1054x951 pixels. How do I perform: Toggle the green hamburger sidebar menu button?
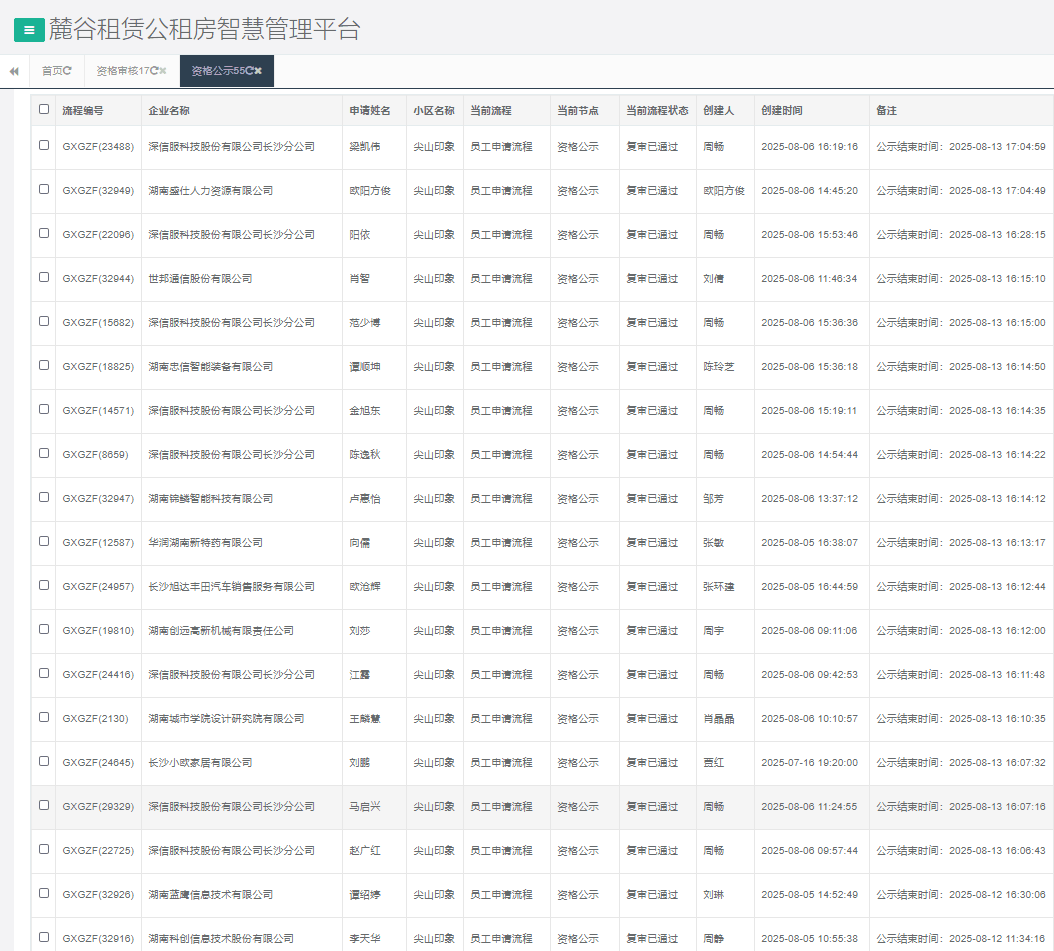(29, 30)
